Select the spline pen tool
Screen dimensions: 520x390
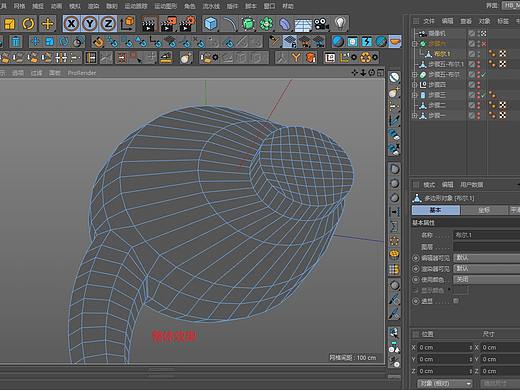(x=230, y=24)
